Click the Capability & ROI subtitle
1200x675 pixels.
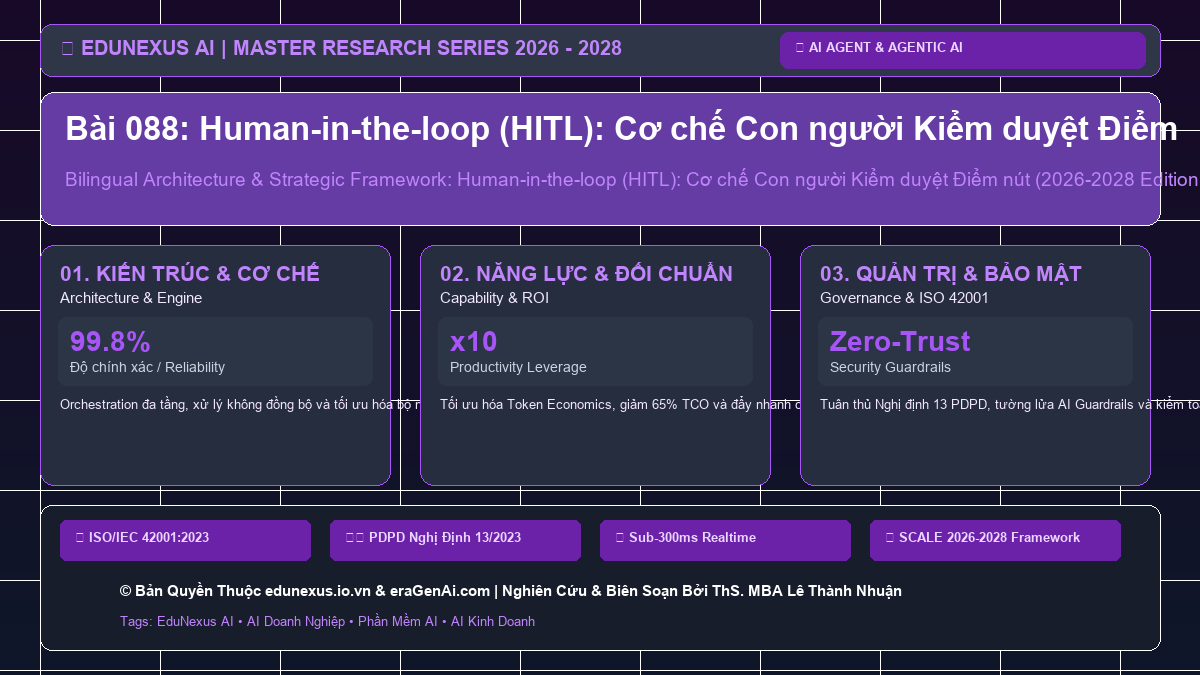click(494, 298)
